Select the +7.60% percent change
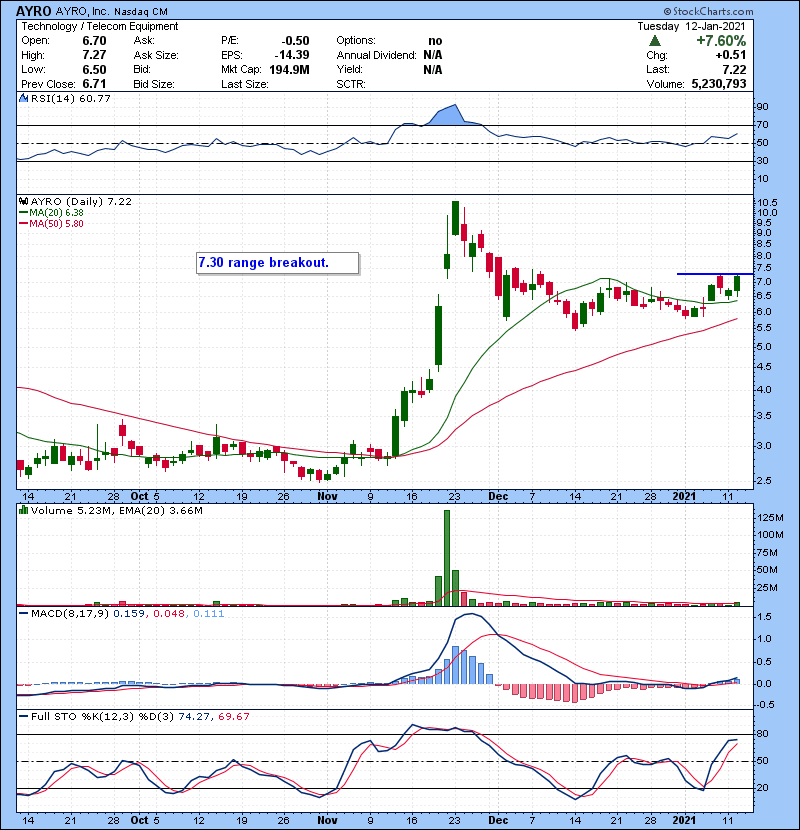The width and height of the screenshot is (800, 830). (x=721, y=41)
